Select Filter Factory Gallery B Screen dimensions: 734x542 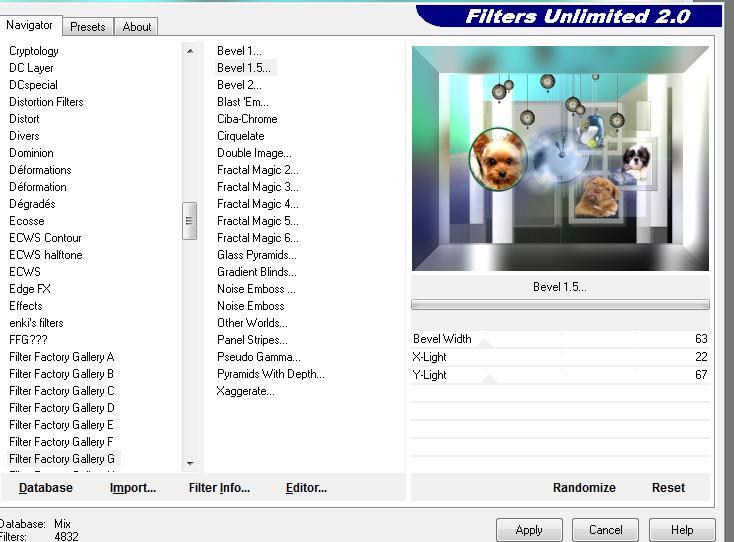(61, 374)
